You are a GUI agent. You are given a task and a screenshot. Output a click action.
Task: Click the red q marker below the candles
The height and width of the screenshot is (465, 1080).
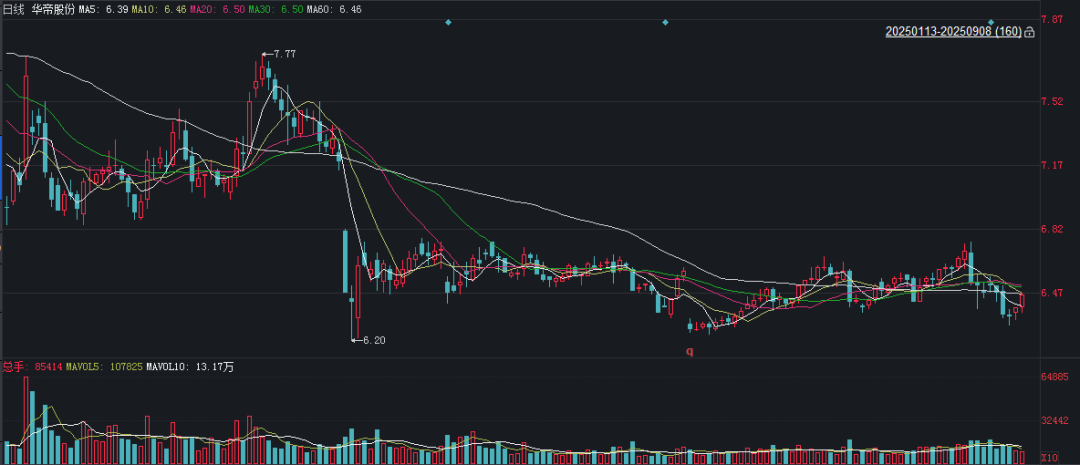pos(689,350)
